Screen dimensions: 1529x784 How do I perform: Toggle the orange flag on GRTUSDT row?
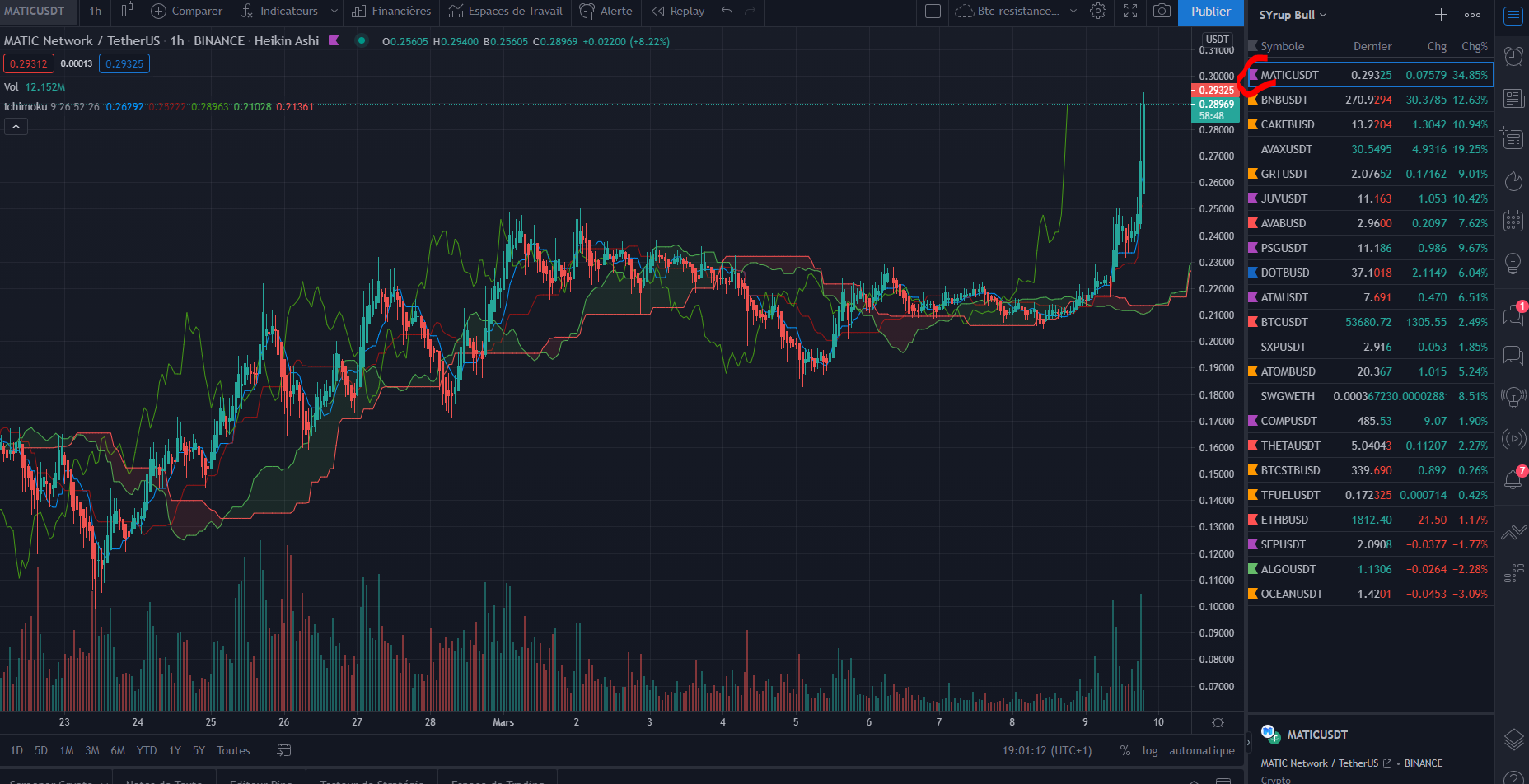pyautogui.click(x=1253, y=174)
